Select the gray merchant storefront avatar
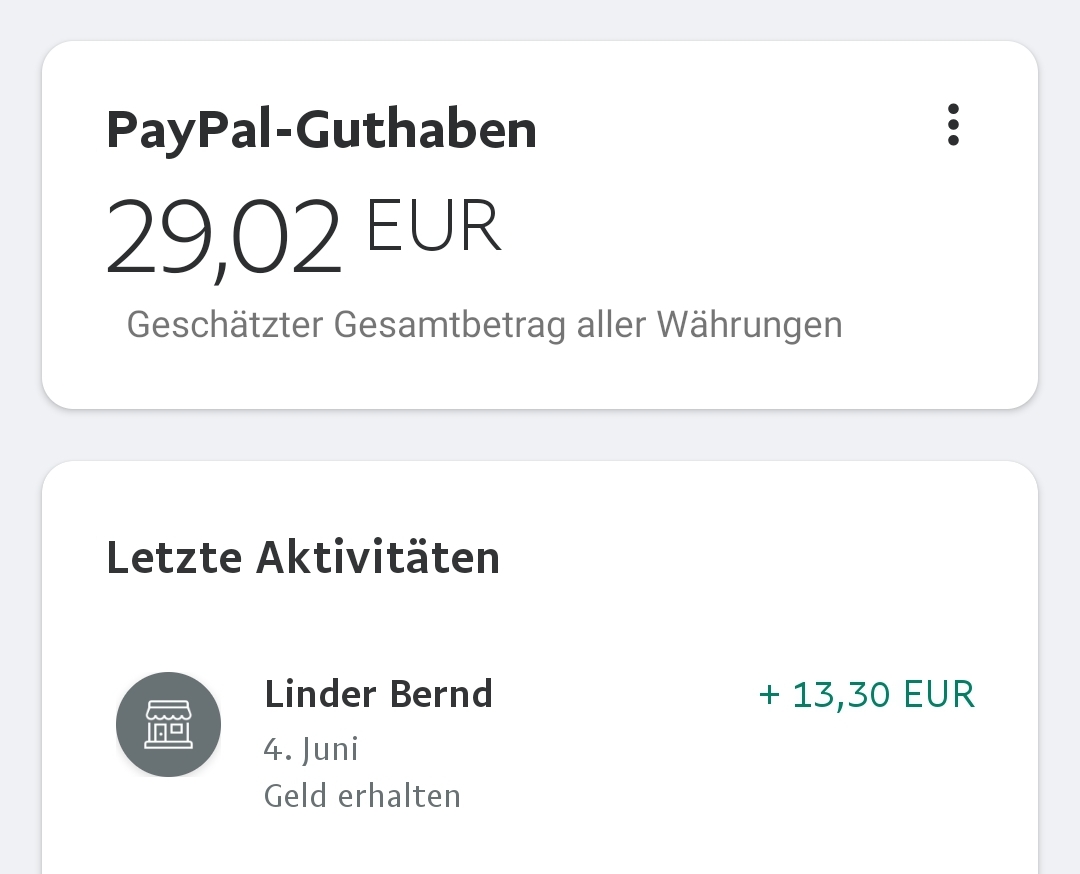Screen dimensions: 1080x874 pos(168,724)
